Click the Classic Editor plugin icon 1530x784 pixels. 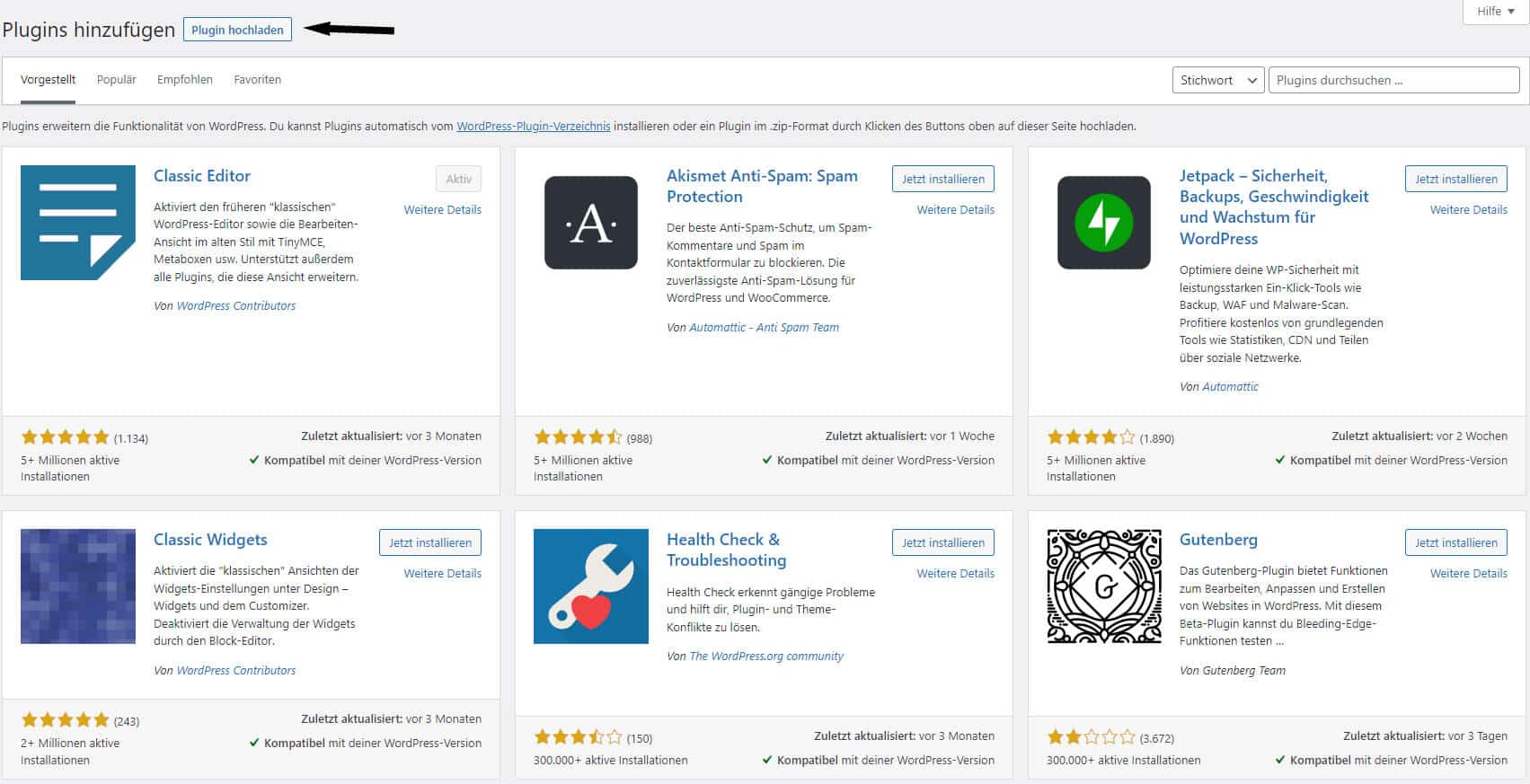tap(78, 223)
